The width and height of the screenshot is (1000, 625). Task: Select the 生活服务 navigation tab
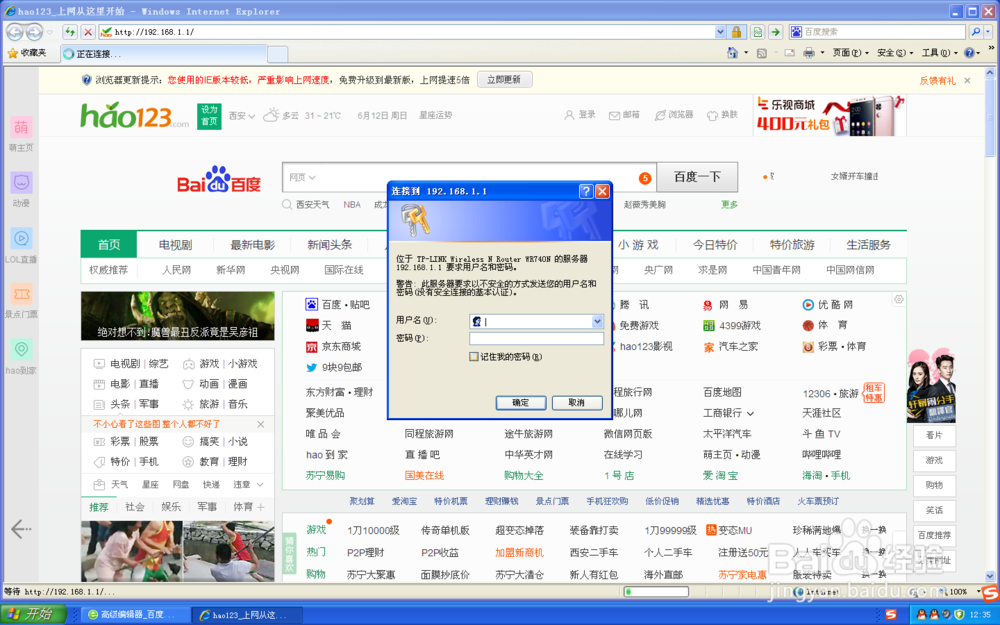pyautogui.click(x=868, y=245)
